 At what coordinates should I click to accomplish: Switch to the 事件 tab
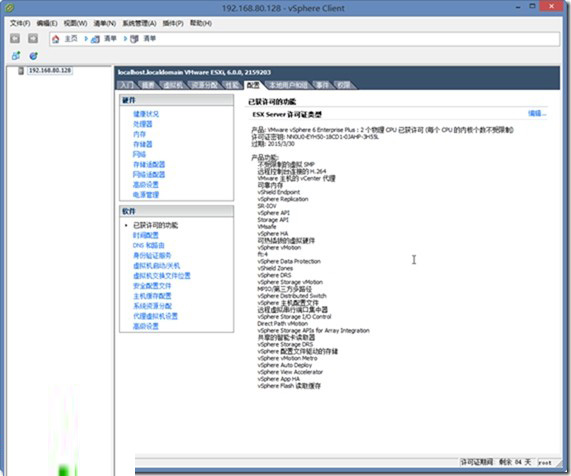[322, 85]
